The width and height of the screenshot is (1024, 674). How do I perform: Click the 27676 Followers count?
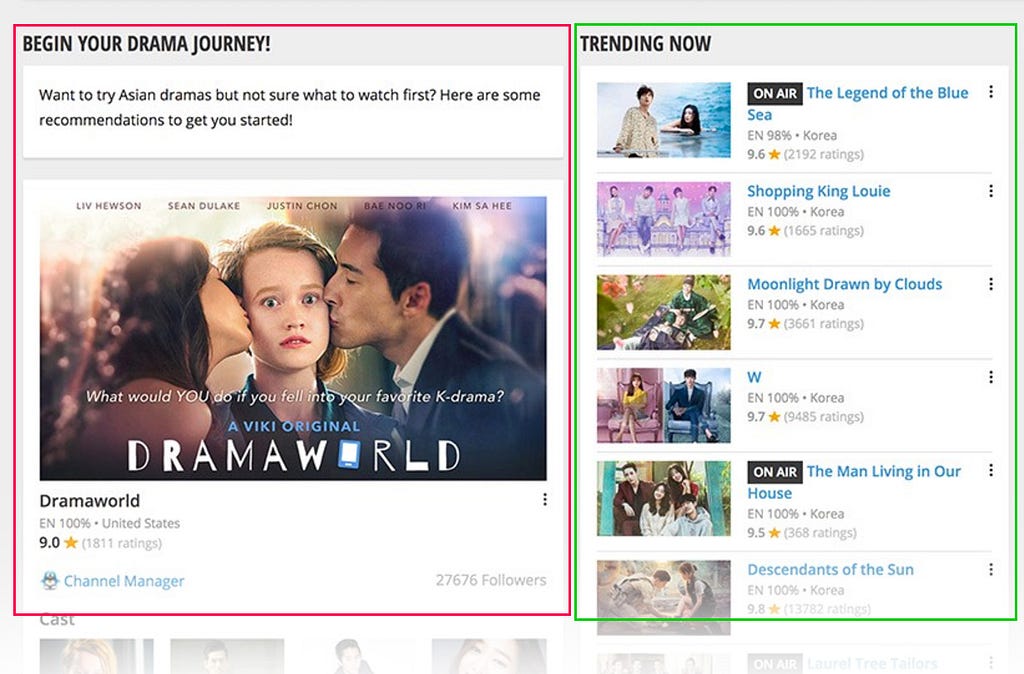coord(490,580)
